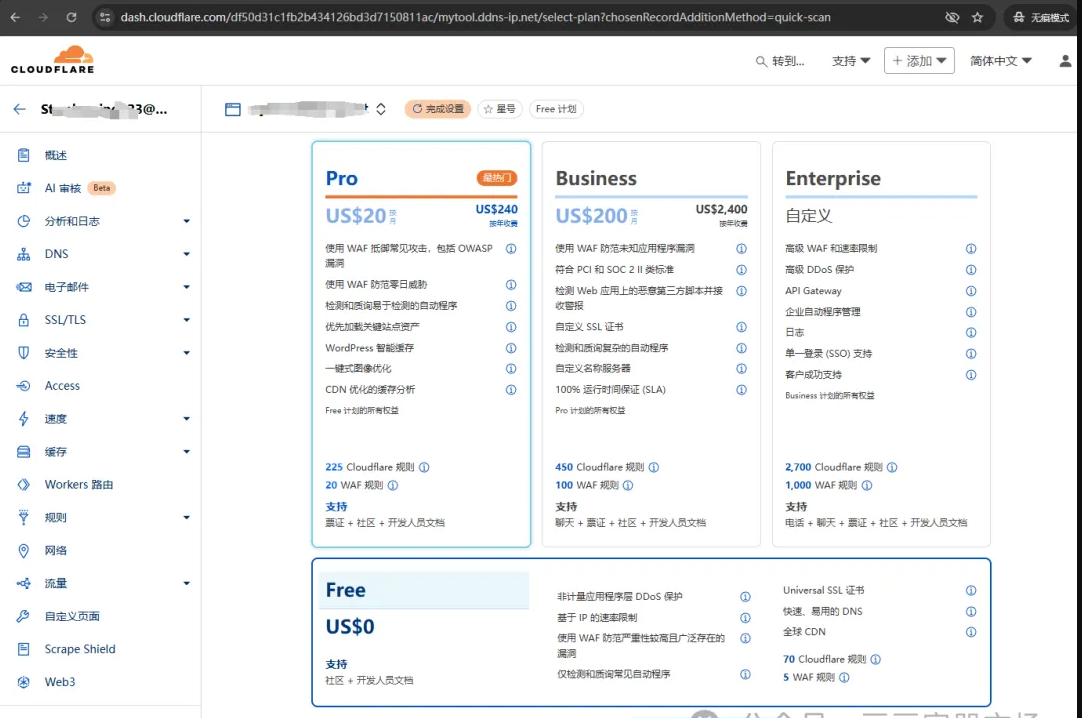Show info for 单一登录 (SSO) 支持
This screenshot has width=1082, height=718.
(x=971, y=354)
